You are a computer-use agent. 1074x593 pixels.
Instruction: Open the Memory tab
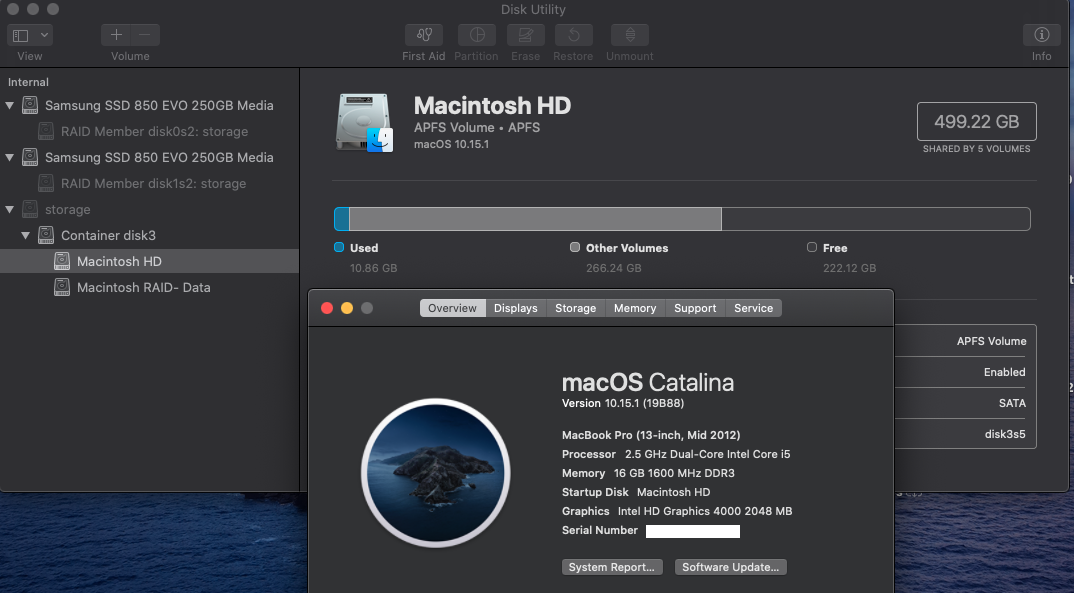tap(635, 308)
